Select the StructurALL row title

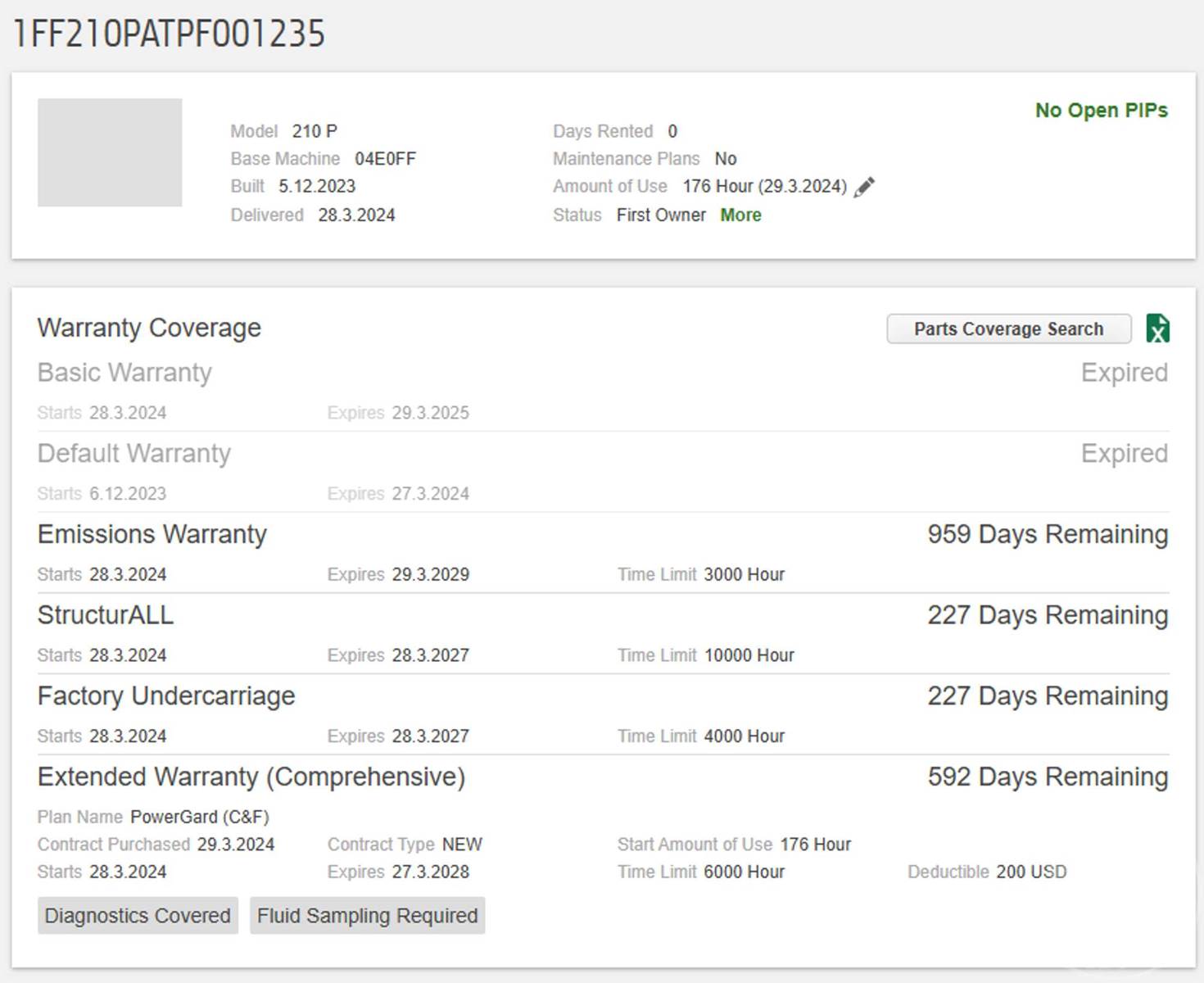pyautogui.click(x=106, y=615)
